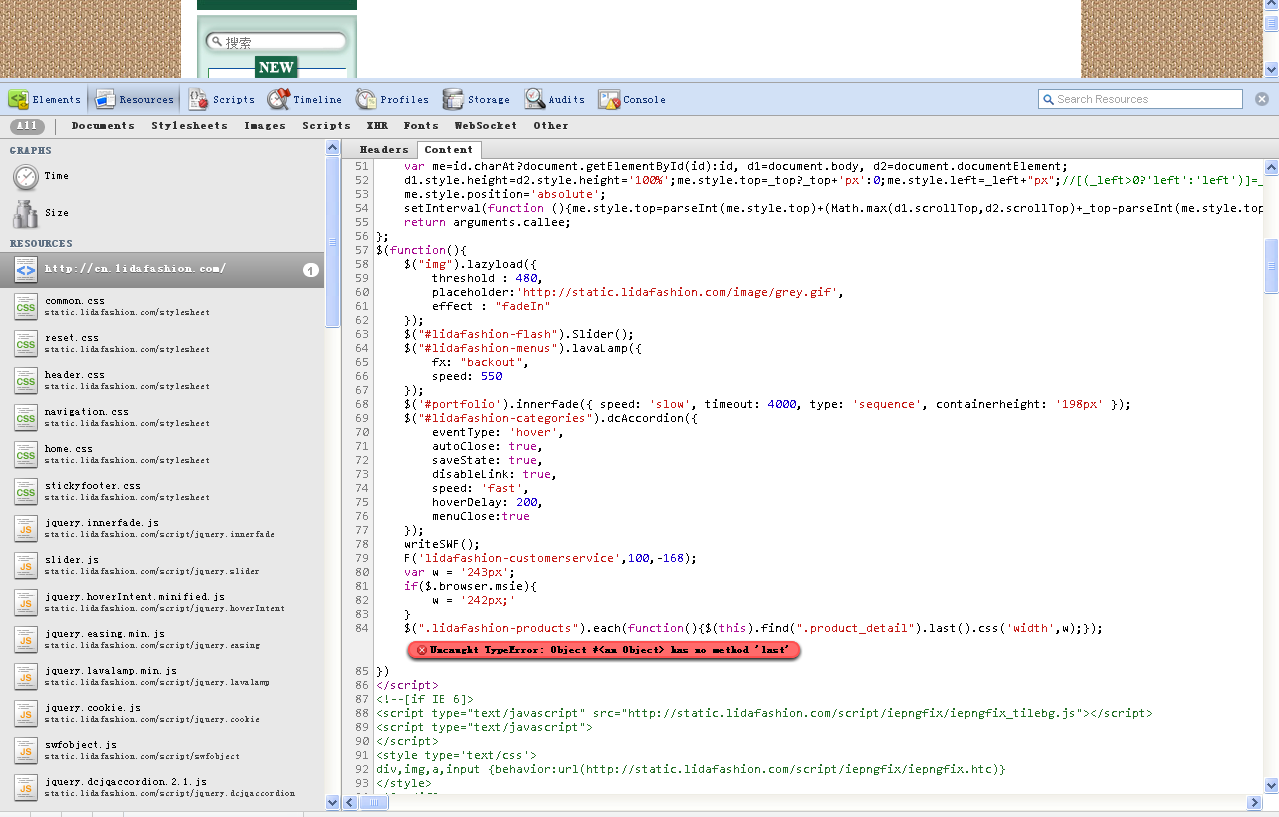
Task: Filter resources by Scripts type
Action: point(327,126)
